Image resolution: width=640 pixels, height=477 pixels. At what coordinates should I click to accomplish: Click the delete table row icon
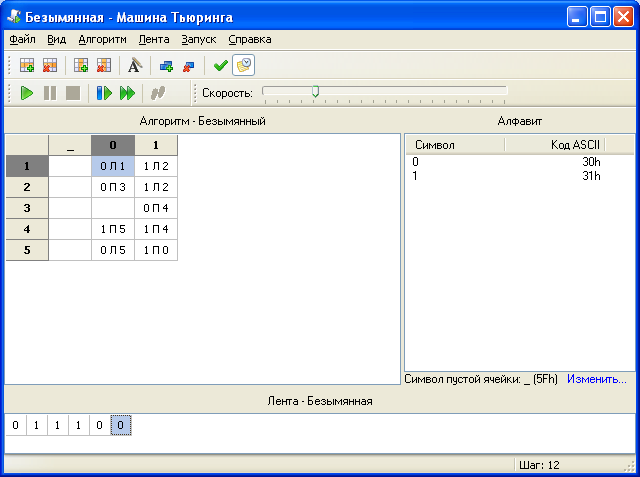(50, 65)
